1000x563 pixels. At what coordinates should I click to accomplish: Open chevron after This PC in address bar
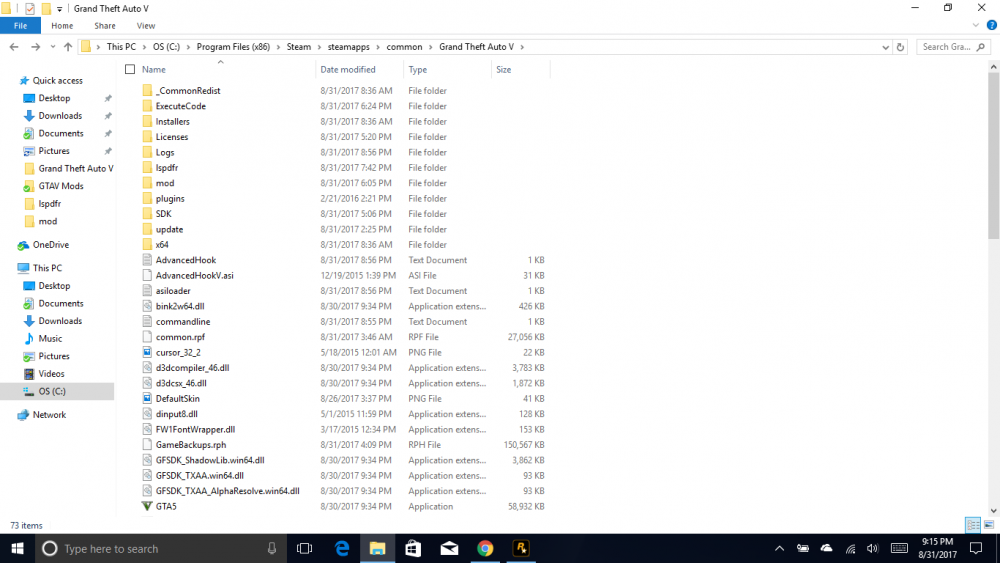pos(144,47)
